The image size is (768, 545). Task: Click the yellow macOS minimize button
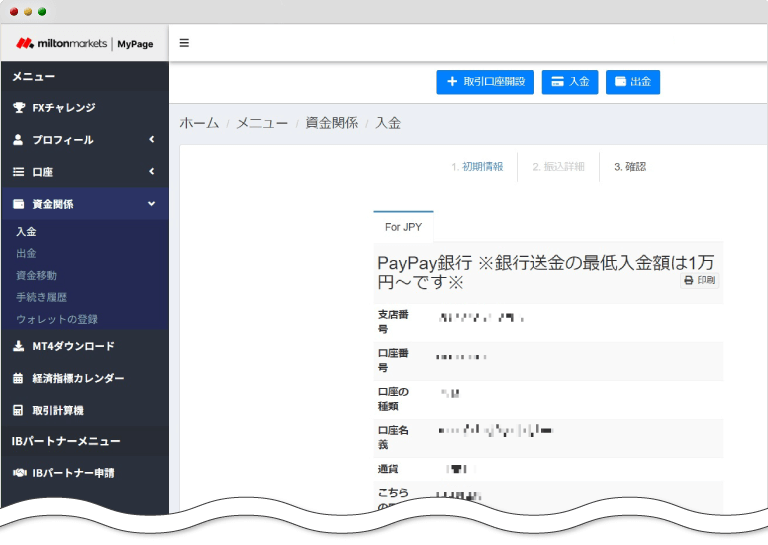28,12
